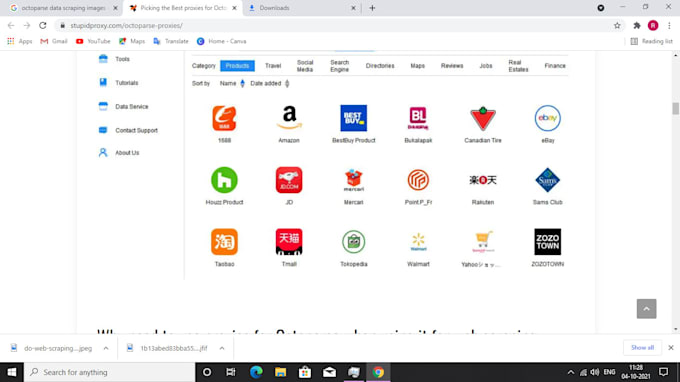This screenshot has height=382, width=680.
Task: Switch to the Finance category
Action: tap(555, 65)
